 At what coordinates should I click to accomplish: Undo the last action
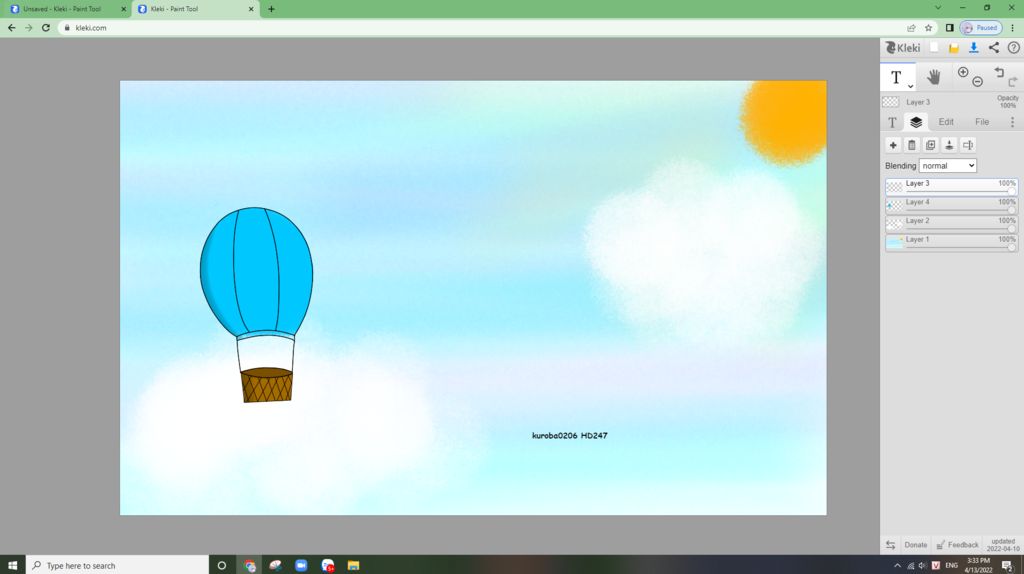click(x=999, y=72)
